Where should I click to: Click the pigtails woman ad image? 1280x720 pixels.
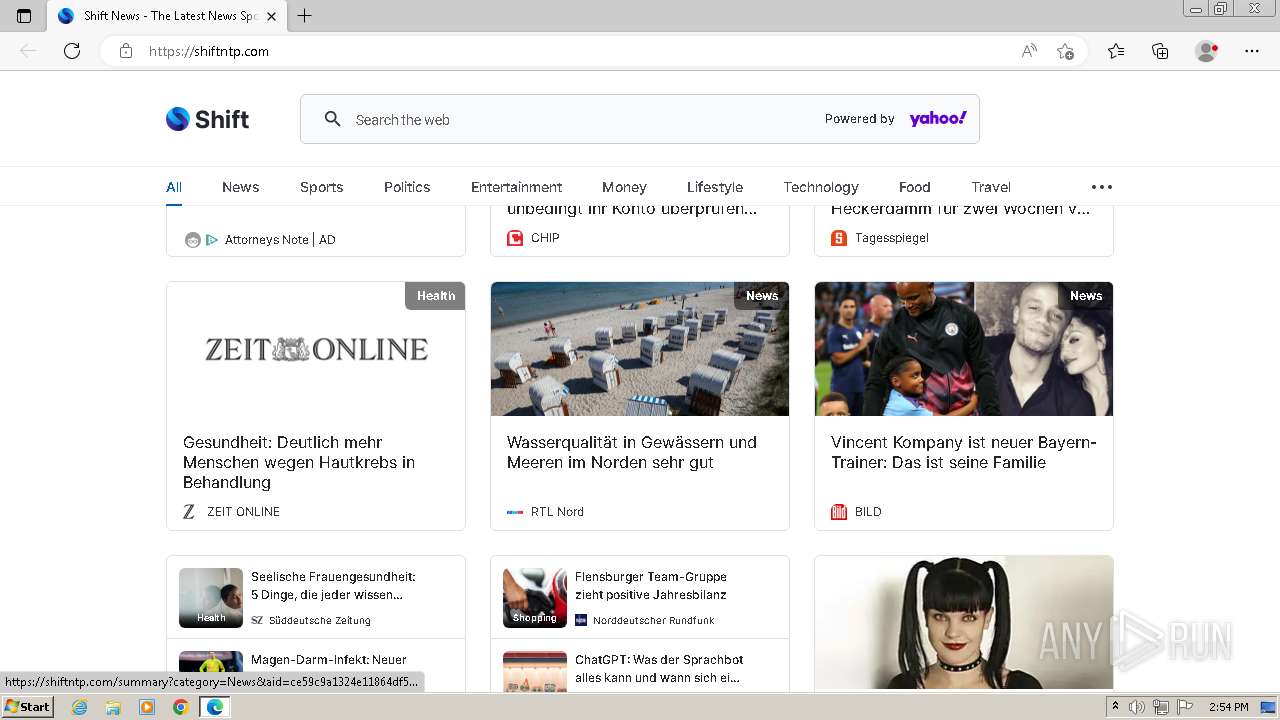pyautogui.click(x=964, y=622)
